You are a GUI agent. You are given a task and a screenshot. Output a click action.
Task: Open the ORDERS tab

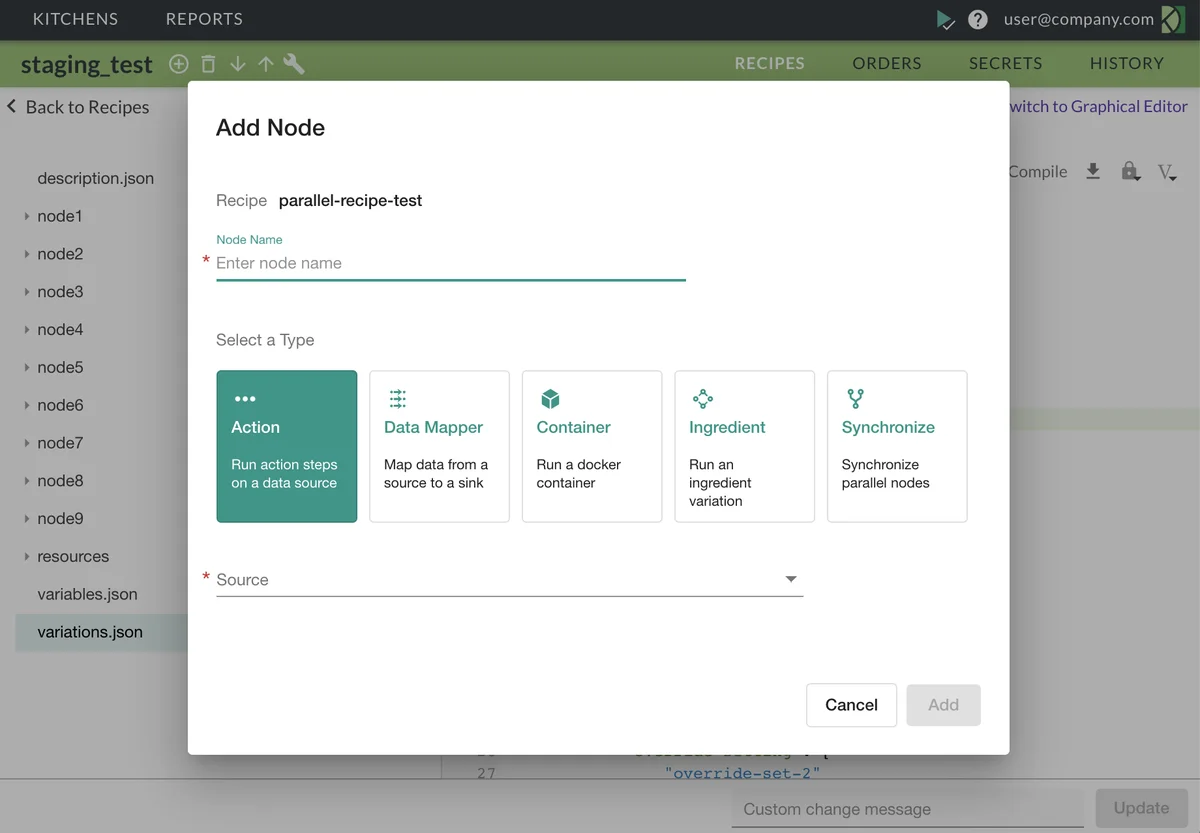(x=886, y=63)
